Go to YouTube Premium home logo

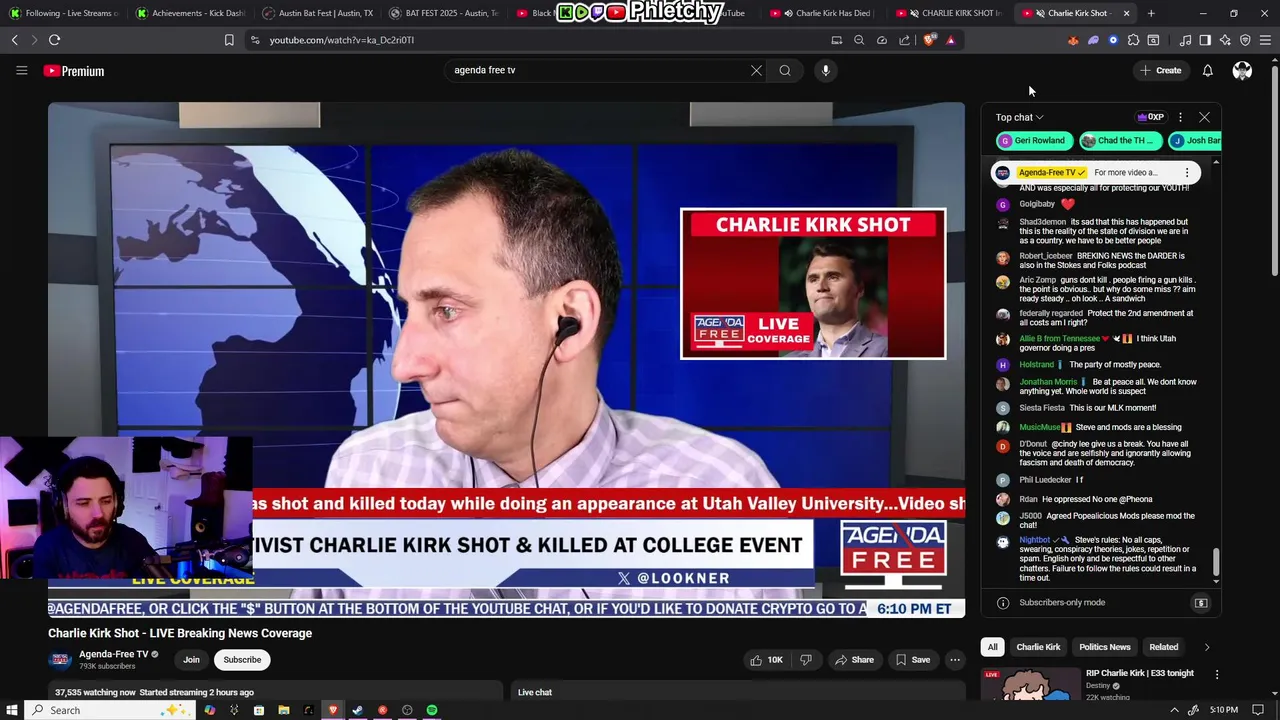coord(74,71)
